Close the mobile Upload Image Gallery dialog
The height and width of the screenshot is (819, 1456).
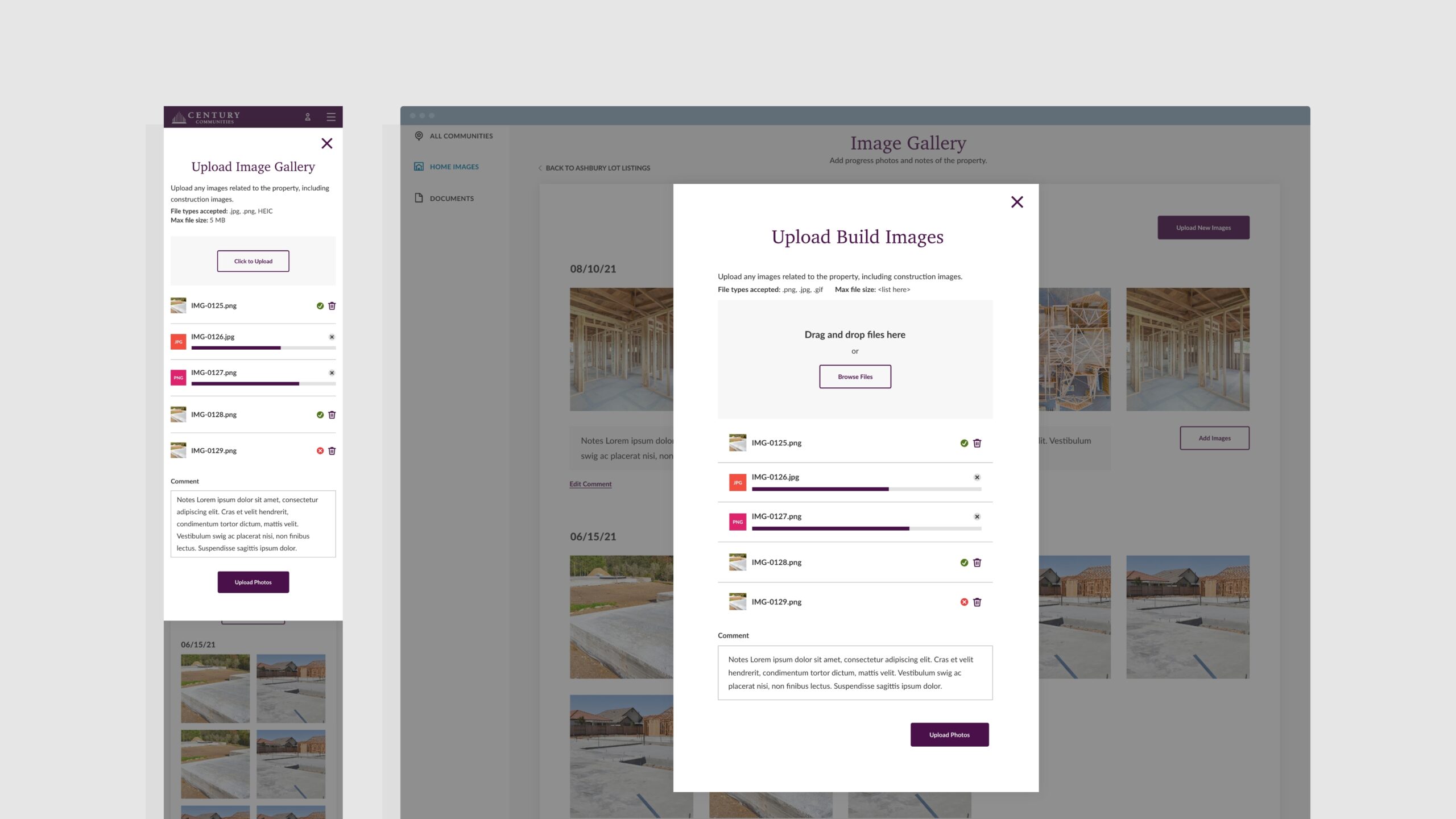[x=326, y=143]
